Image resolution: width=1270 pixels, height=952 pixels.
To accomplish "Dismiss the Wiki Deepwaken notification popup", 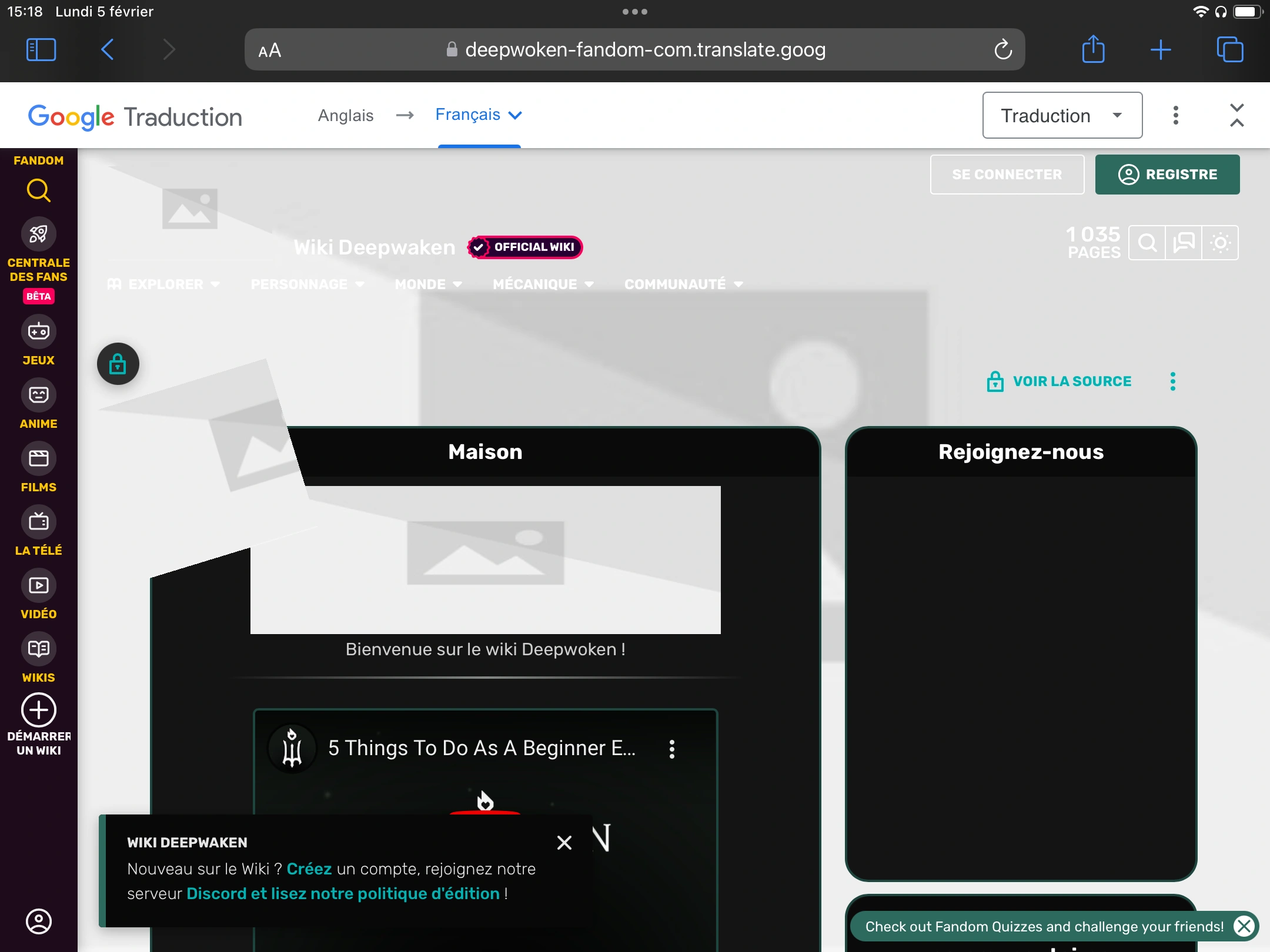I will tap(564, 843).
